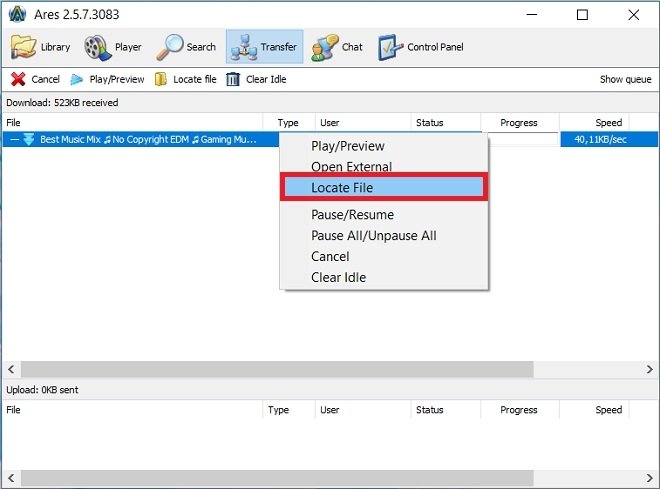The height and width of the screenshot is (489, 660).
Task: Click download list left scroll arrow
Action: tap(11, 369)
